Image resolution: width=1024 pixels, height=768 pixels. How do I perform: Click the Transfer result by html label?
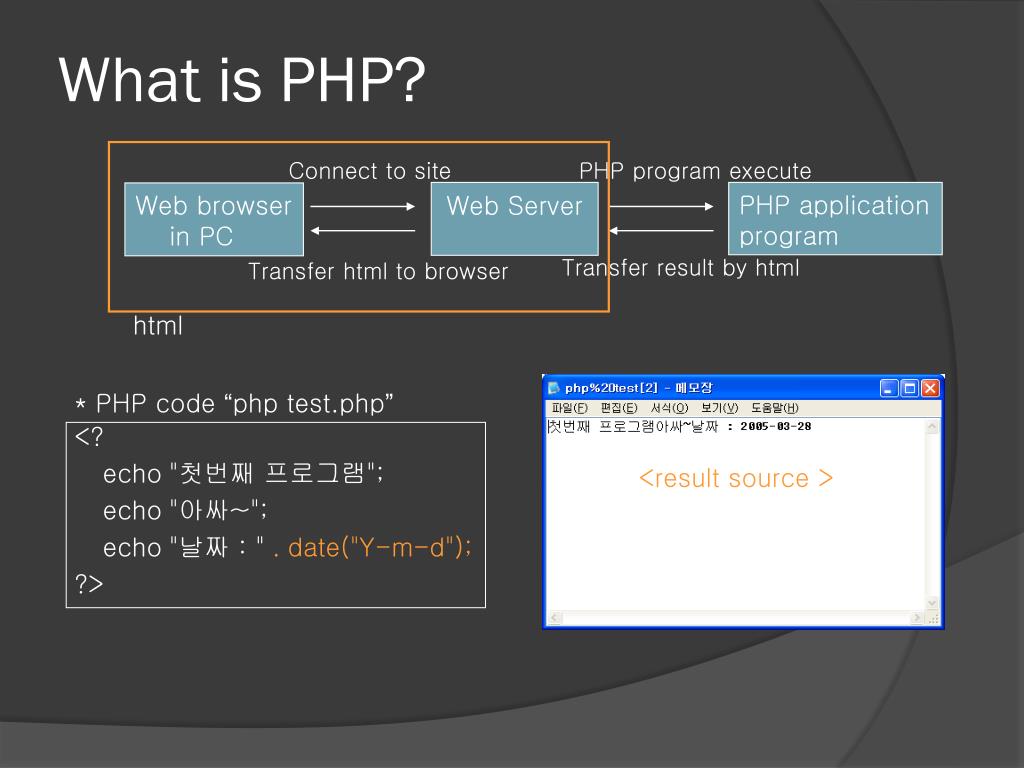(x=680, y=268)
